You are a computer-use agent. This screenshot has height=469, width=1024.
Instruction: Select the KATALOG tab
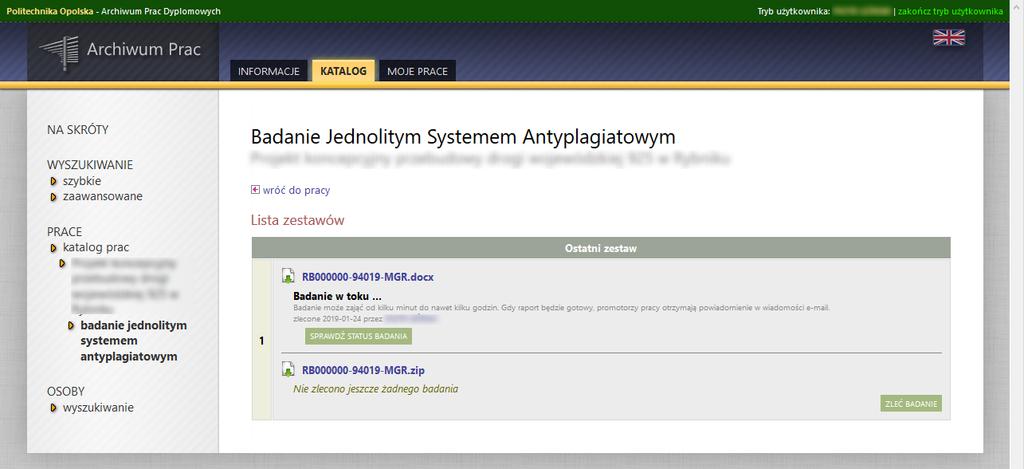tap(344, 71)
